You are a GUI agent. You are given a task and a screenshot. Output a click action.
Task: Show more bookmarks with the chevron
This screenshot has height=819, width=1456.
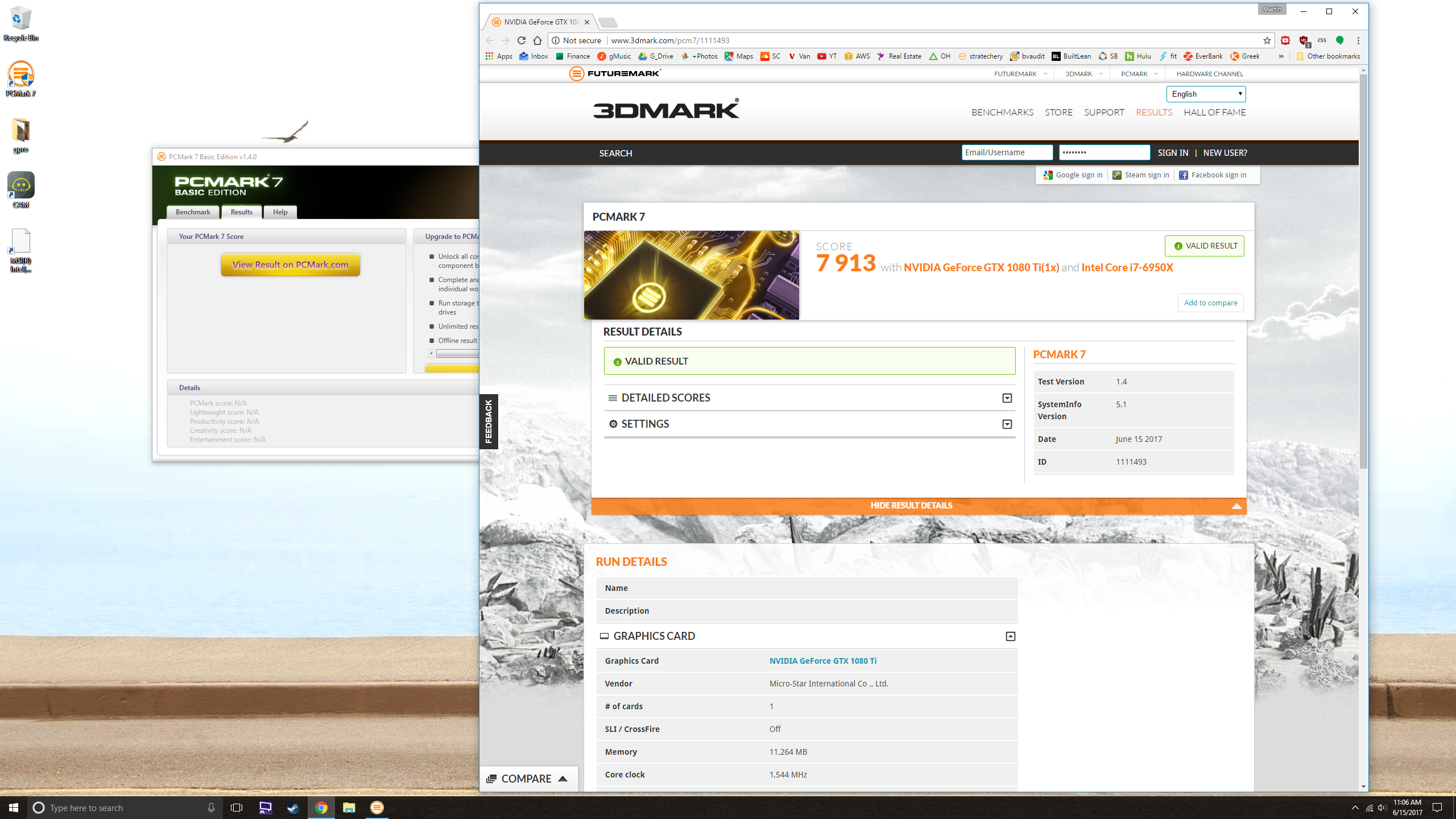[x=1281, y=56]
